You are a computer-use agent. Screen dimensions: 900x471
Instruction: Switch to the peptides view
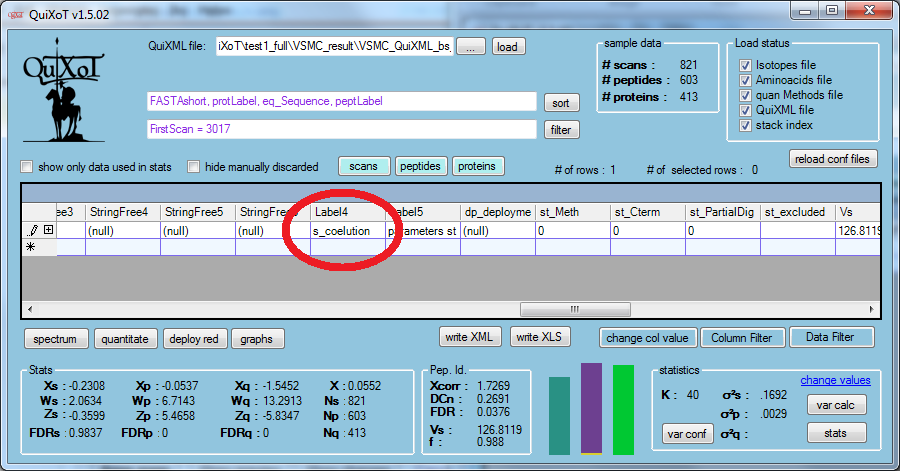tap(421, 166)
